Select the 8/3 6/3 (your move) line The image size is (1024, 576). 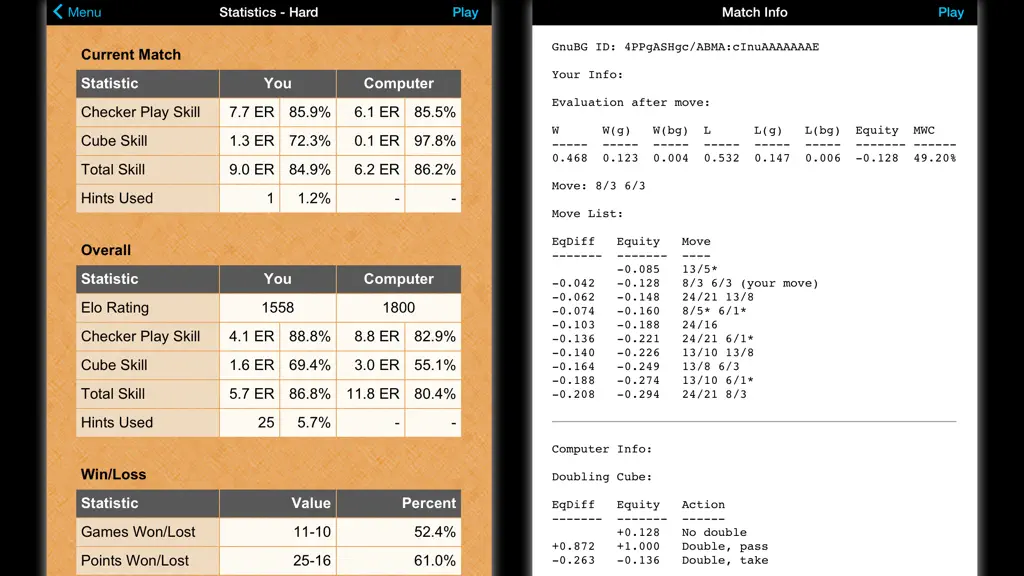(685, 283)
